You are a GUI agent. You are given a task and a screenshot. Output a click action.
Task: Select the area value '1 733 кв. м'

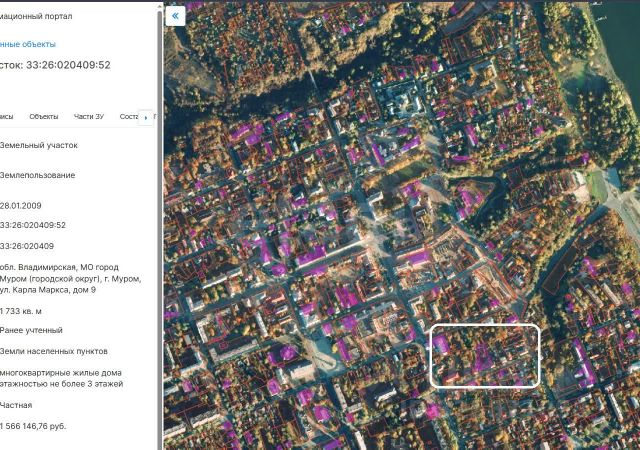pos(21,311)
